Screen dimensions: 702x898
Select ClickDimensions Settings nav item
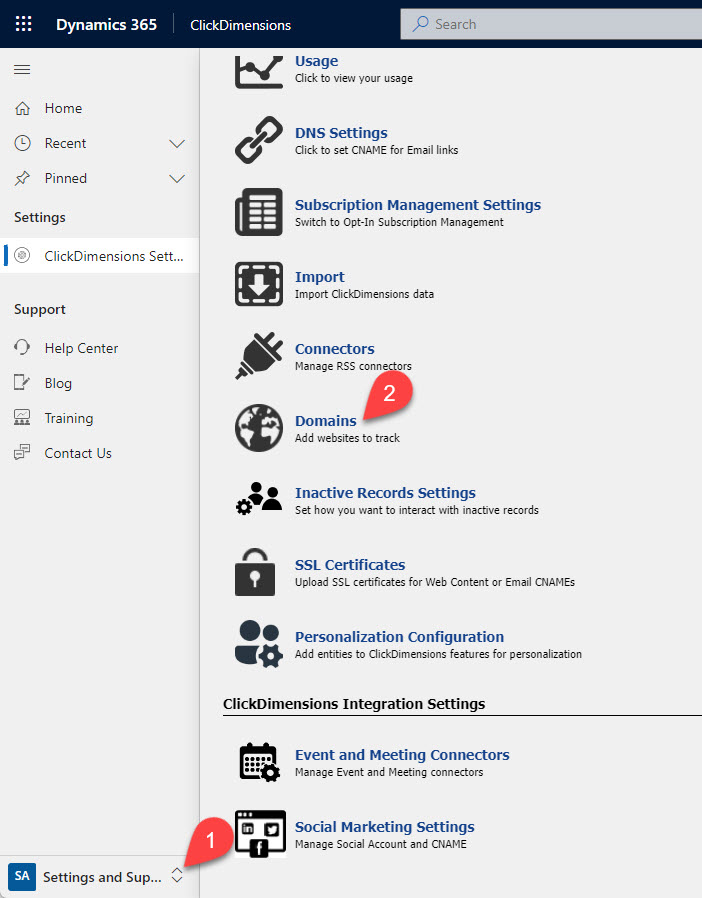(100, 255)
